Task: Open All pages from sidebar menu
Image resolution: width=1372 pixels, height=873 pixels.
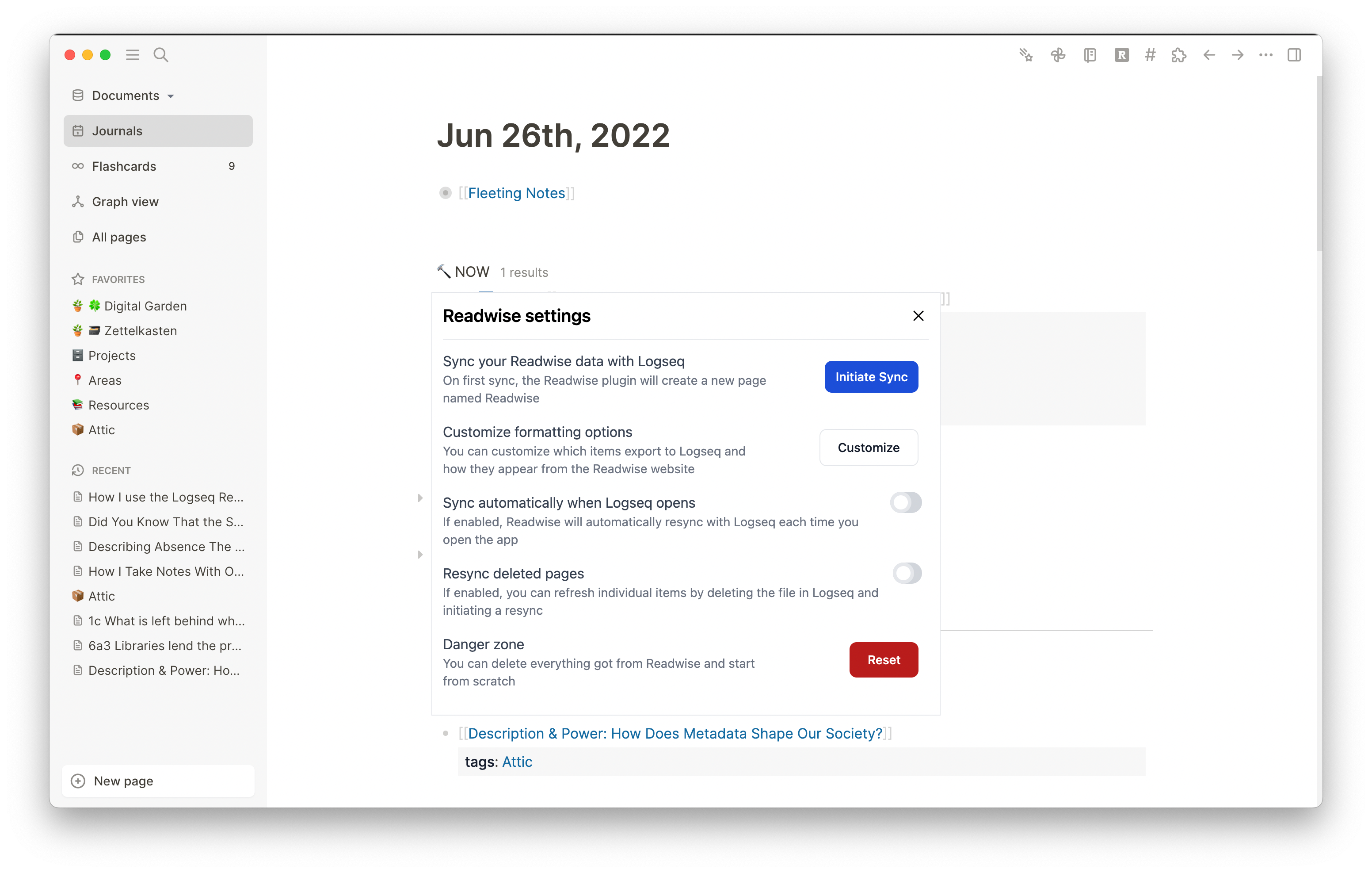Action: tap(118, 237)
